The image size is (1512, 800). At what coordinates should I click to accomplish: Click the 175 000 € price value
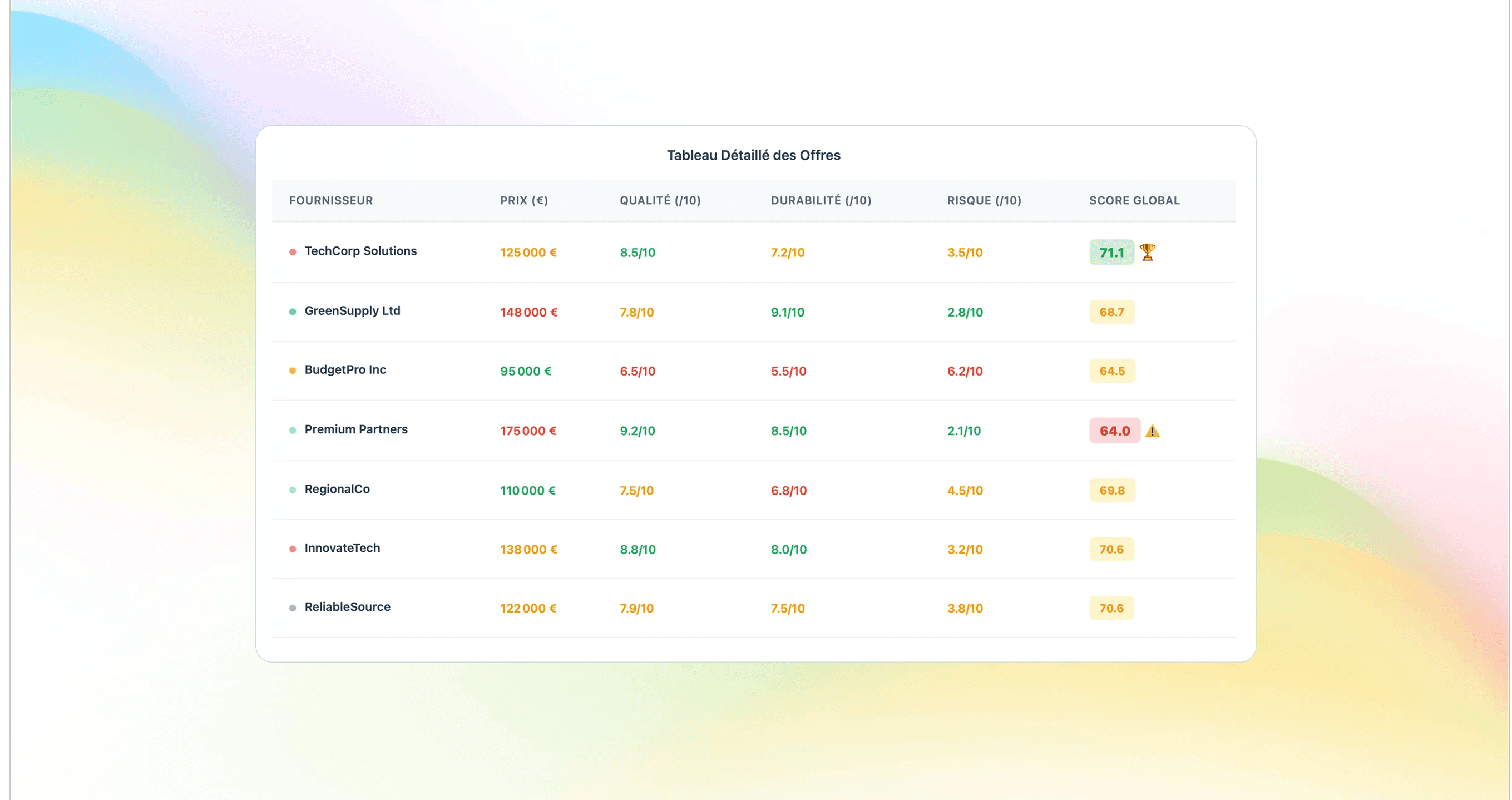coord(528,431)
